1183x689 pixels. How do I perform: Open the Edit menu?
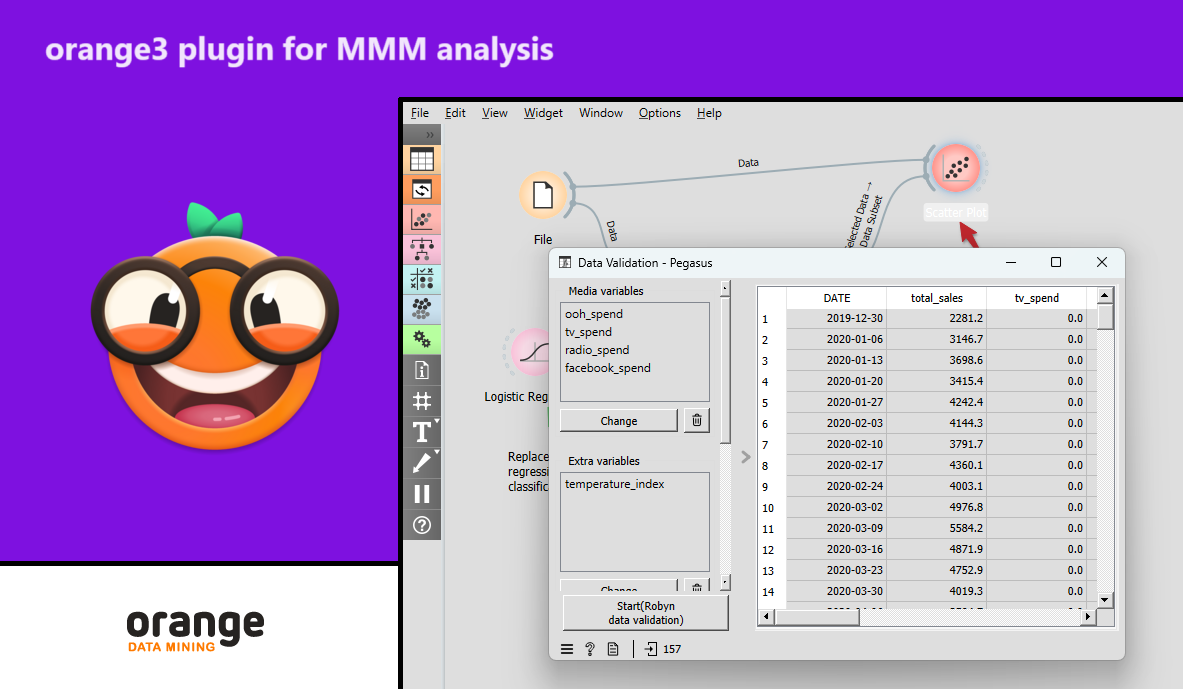(x=455, y=113)
